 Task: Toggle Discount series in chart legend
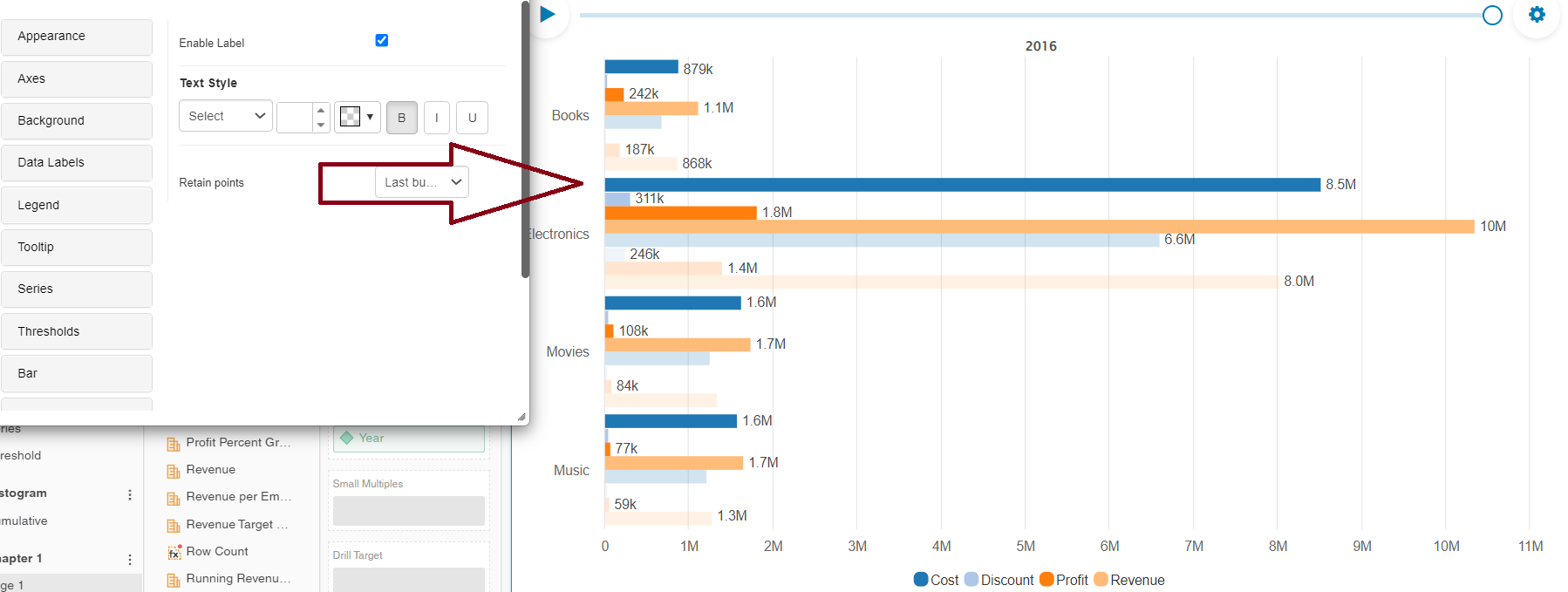point(971,580)
